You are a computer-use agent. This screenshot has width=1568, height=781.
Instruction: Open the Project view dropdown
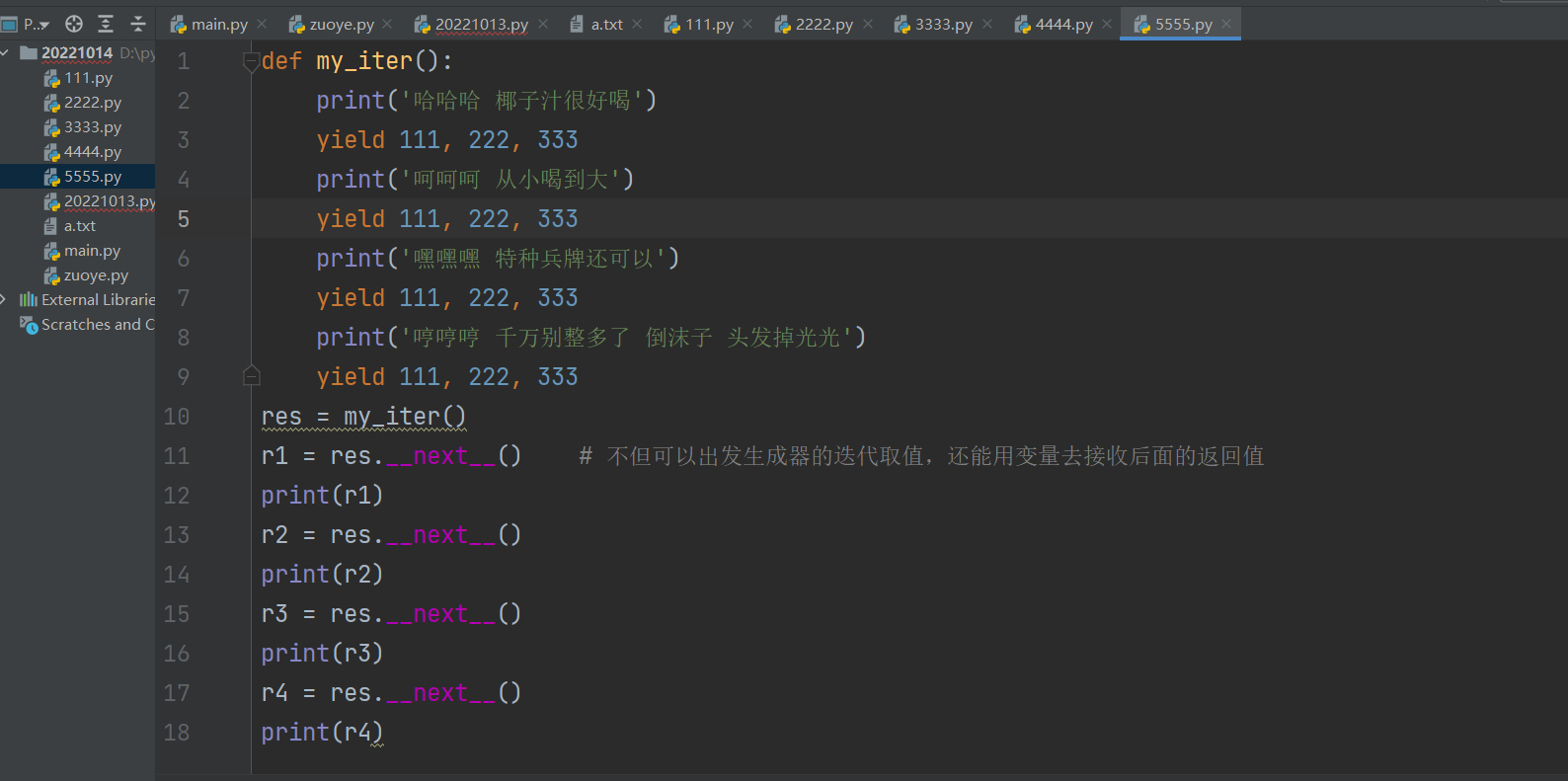pos(26,24)
